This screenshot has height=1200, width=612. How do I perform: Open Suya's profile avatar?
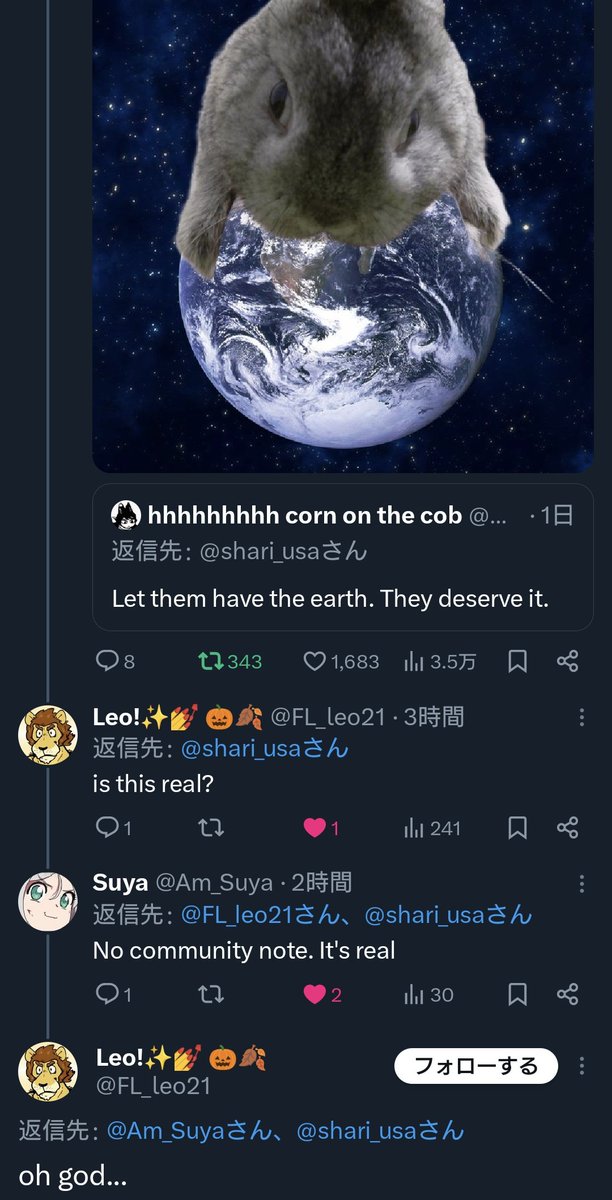47,900
